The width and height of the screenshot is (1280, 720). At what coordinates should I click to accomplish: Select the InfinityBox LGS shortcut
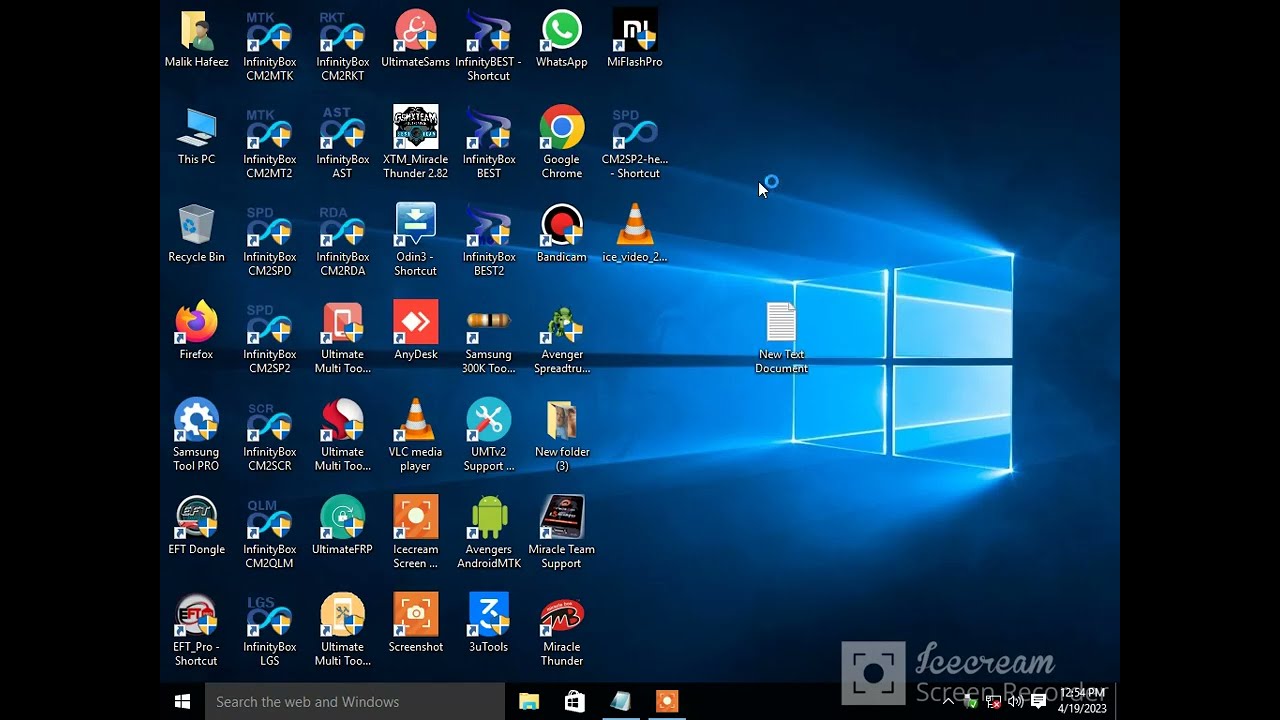(269, 631)
